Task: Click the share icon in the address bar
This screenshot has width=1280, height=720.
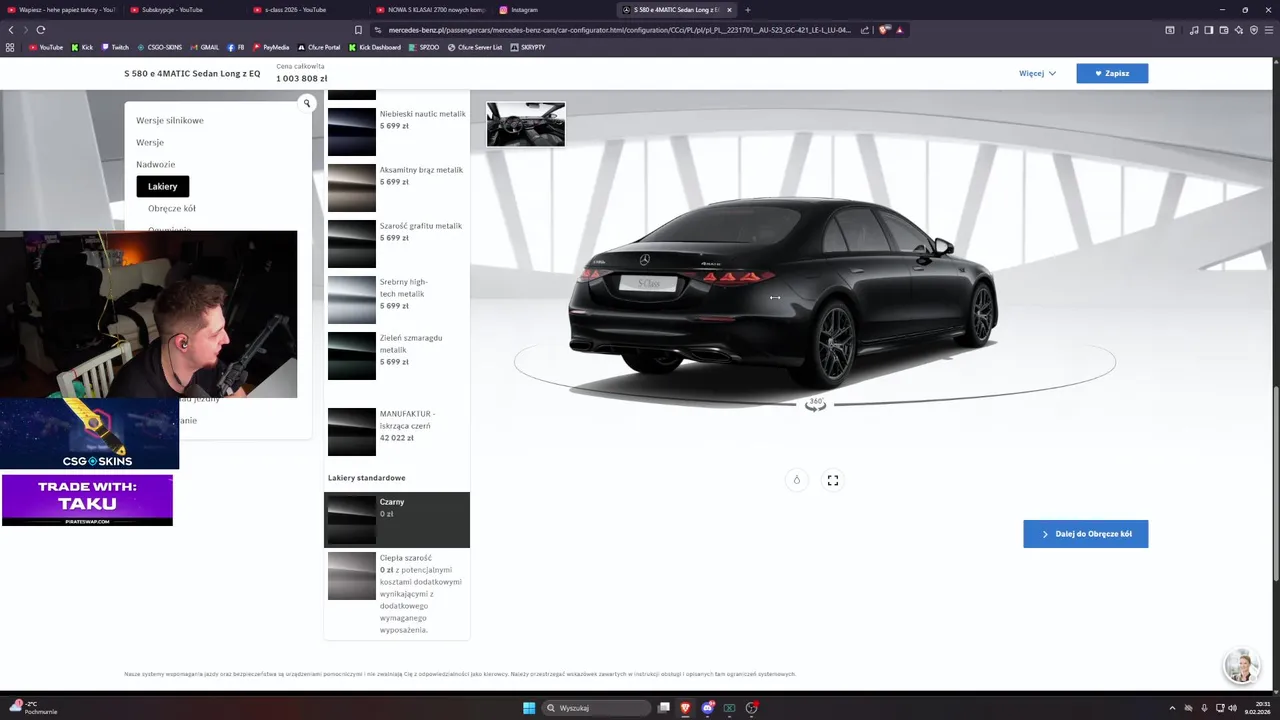Action: [x=865, y=30]
